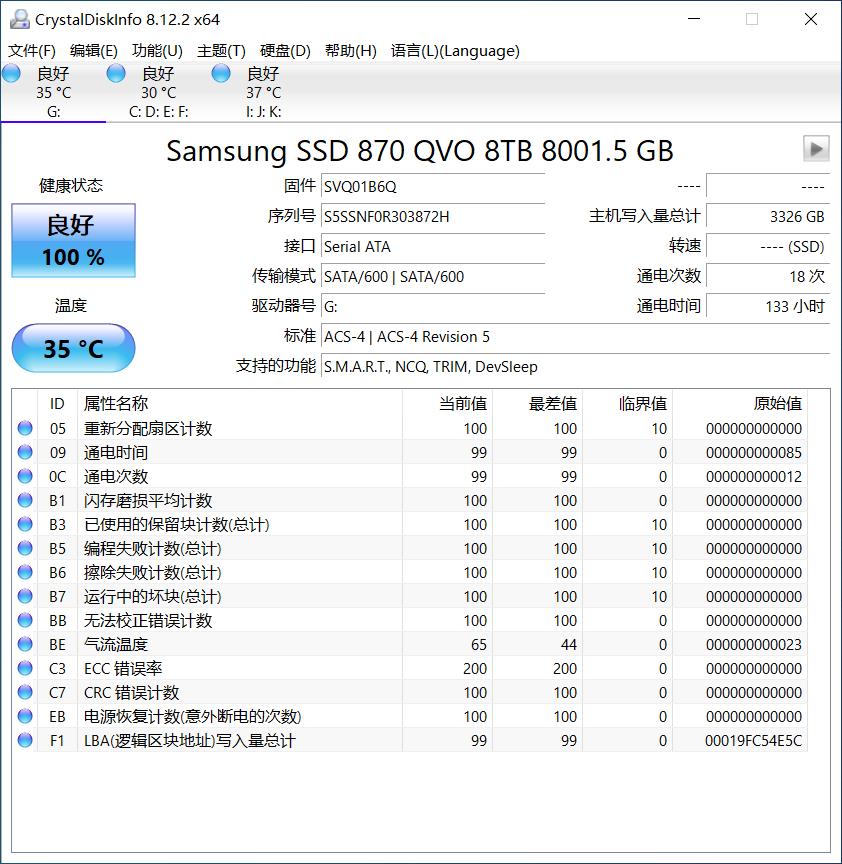
Task: Click the blue dot beside 通电时间 attribute
Action: click(x=25, y=452)
